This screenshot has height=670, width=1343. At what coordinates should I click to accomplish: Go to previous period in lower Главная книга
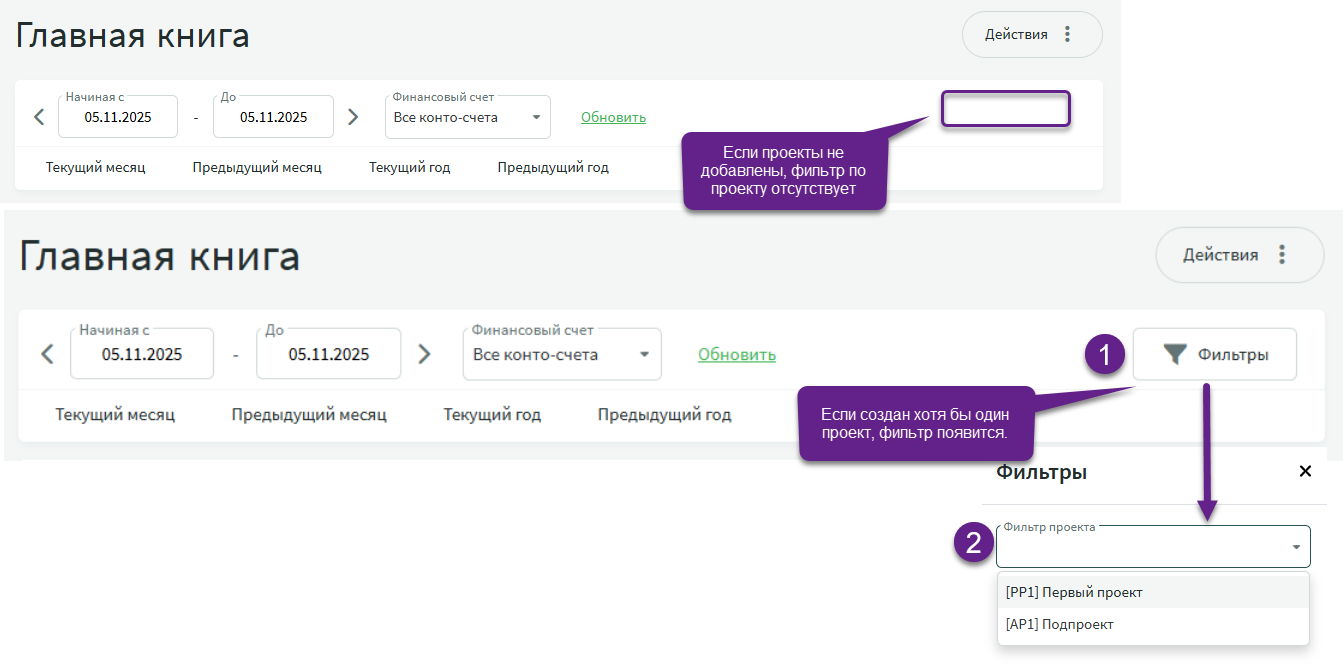(46, 354)
